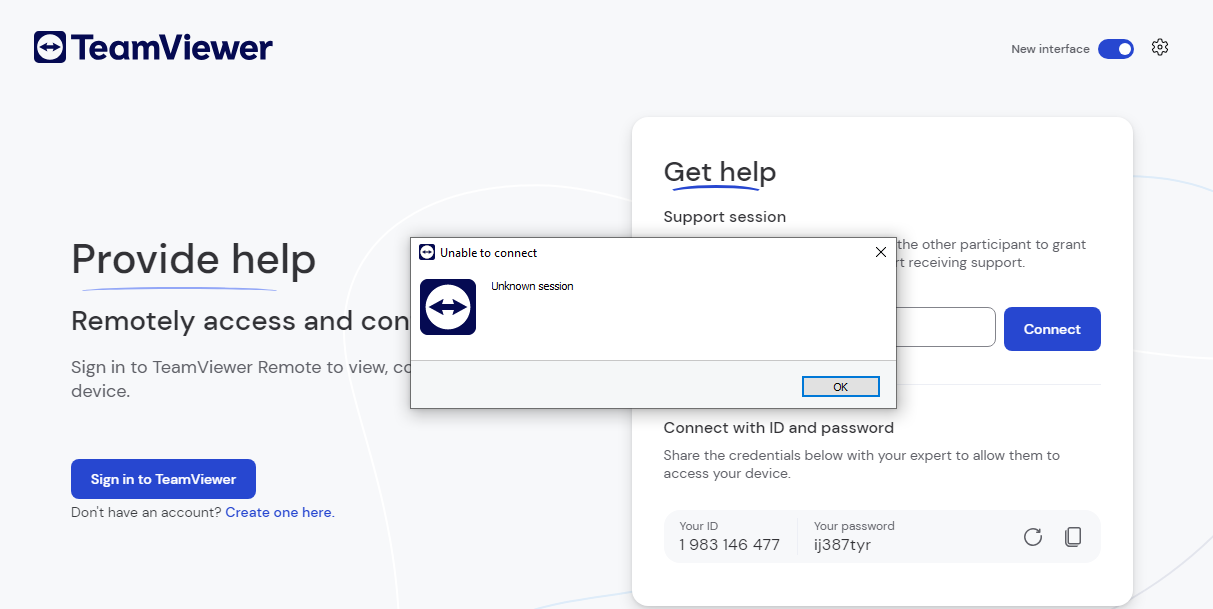Click the Your ID label
Screen dimensions: 1213x609
699,526
